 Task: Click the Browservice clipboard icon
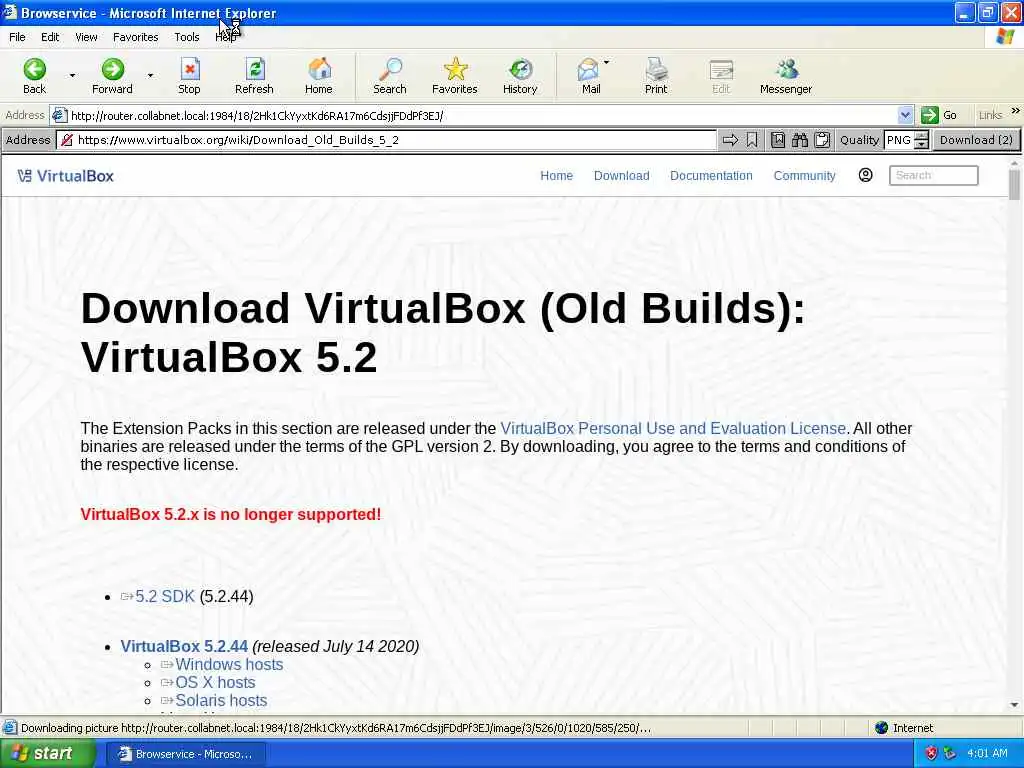pyautogui.click(x=822, y=140)
